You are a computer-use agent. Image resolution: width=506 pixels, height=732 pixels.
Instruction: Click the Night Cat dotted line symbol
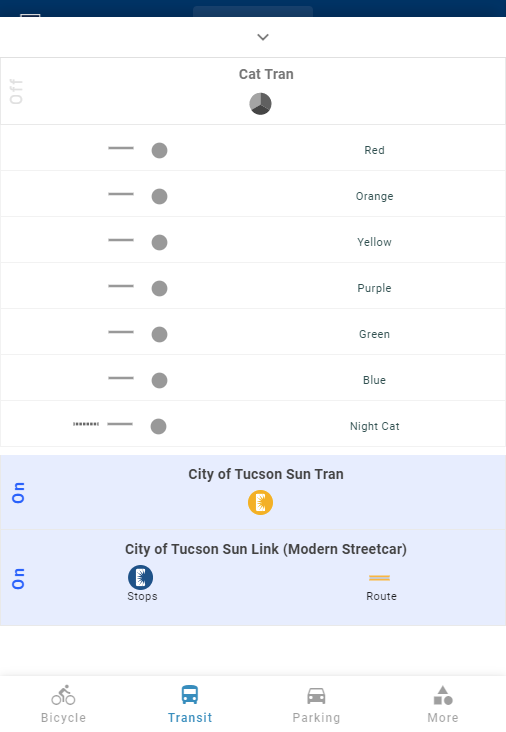point(86,424)
